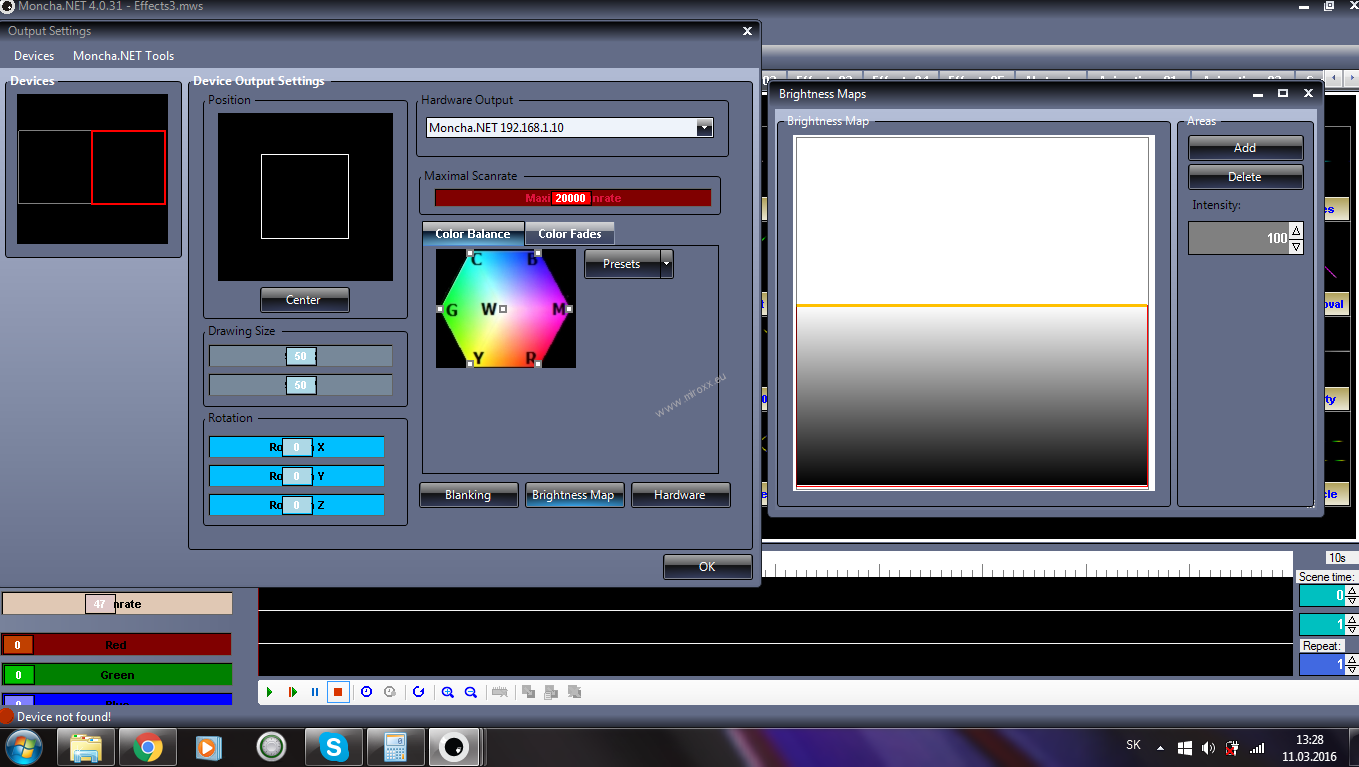1359x767 pixels.
Task: Click the Green color level slider
Action: 116,675
